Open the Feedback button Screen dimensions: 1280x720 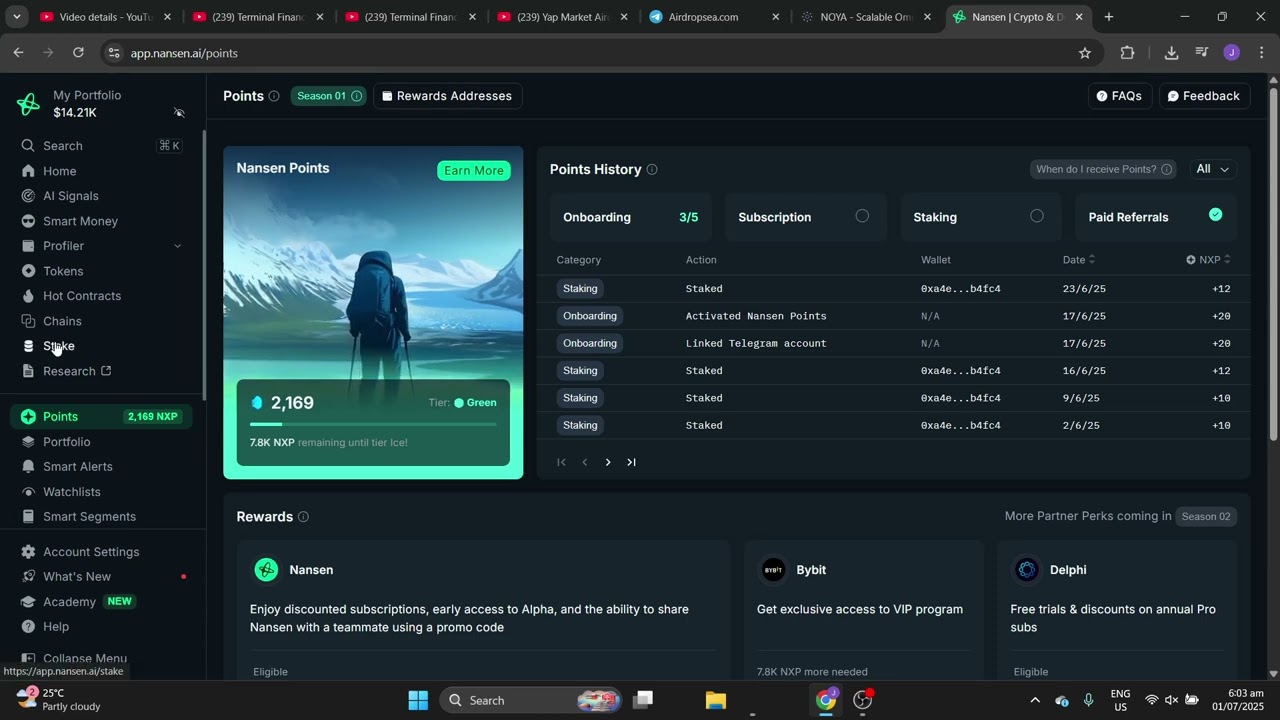1204,96
